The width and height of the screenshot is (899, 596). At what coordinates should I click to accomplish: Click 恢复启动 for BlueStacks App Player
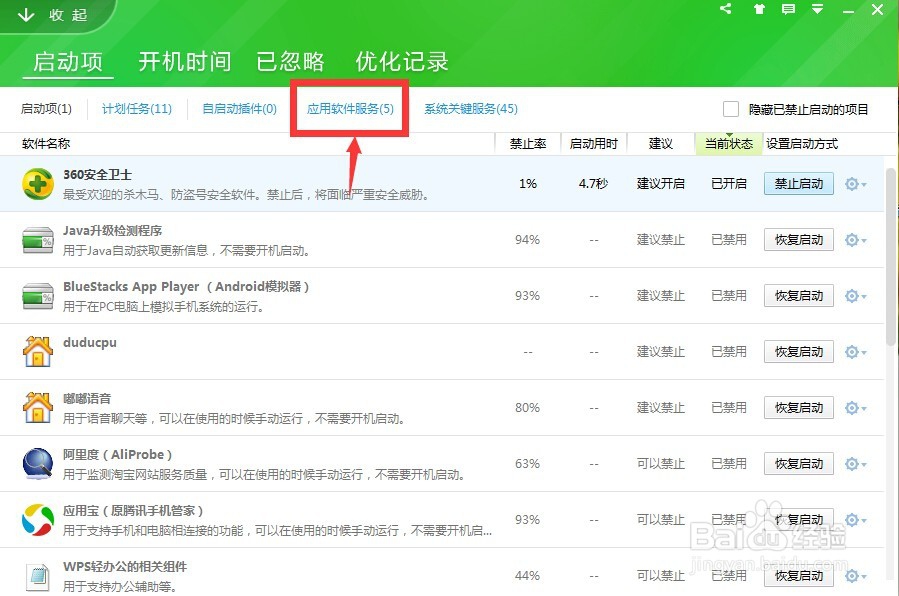point(799,296)
